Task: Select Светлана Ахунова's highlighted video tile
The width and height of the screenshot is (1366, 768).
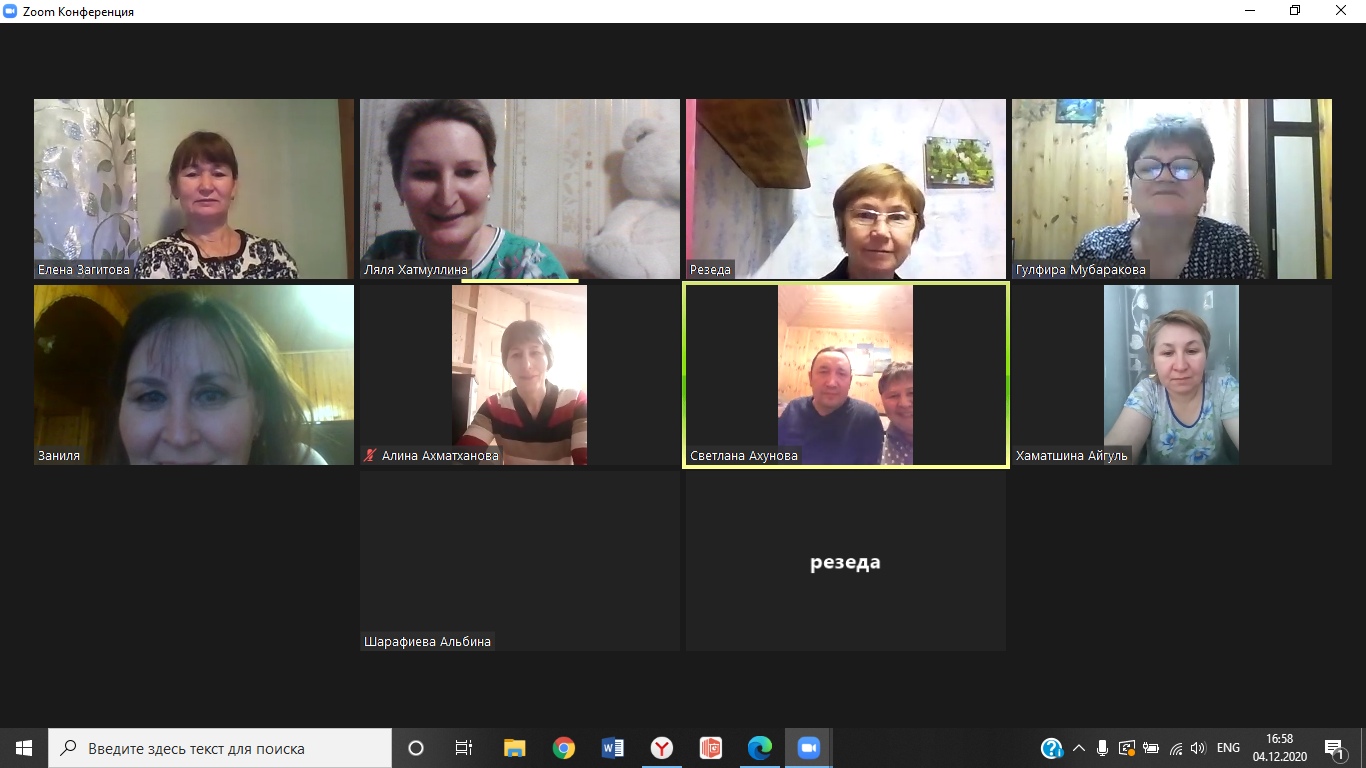Action: [x=845, y=375]
